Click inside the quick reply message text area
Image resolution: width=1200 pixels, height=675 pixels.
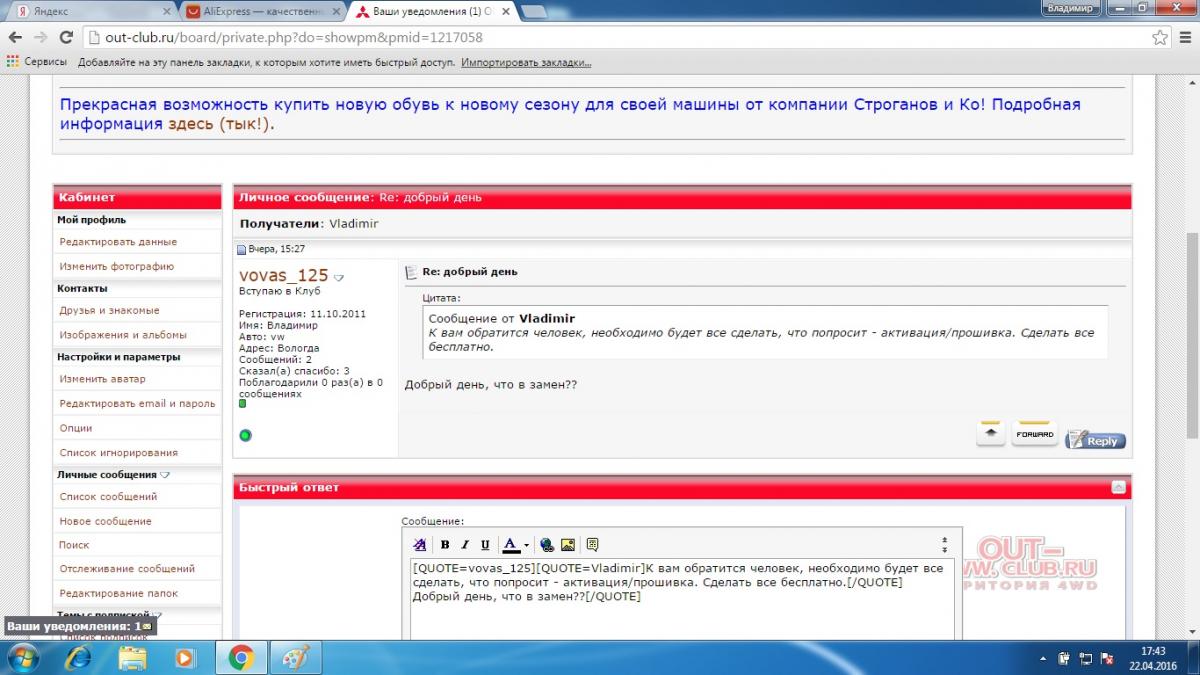coord(682,598)
